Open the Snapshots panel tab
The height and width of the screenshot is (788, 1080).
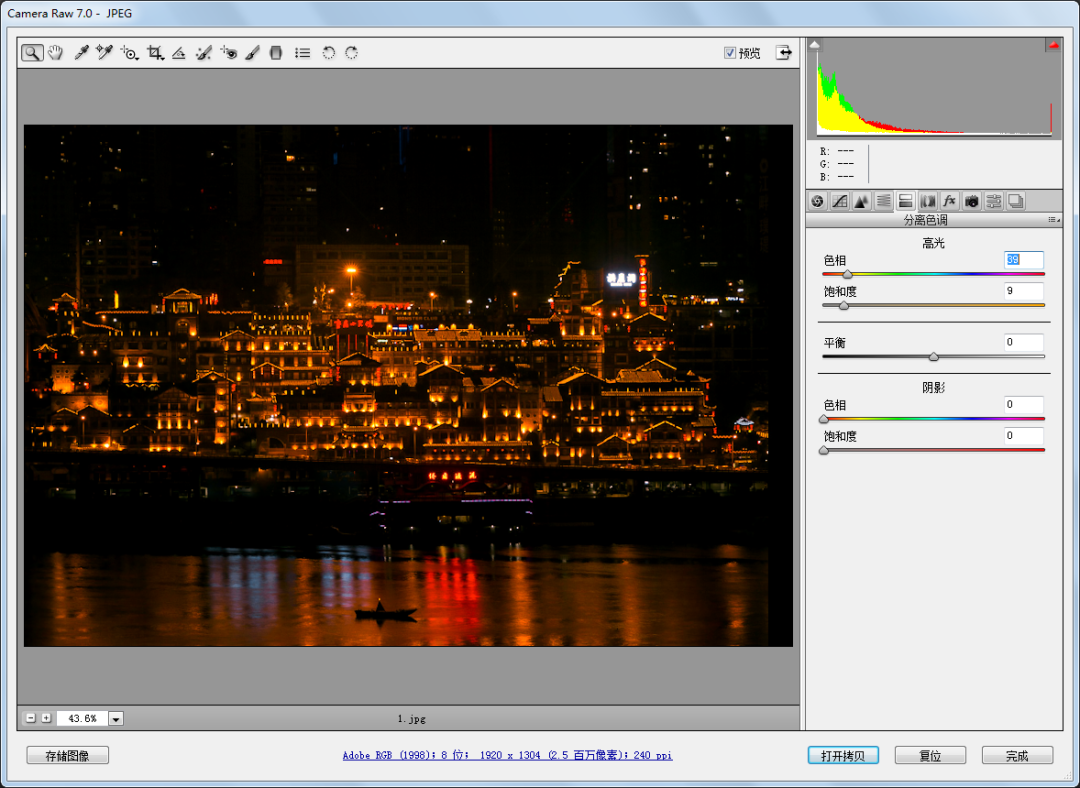pos(1016,201)
